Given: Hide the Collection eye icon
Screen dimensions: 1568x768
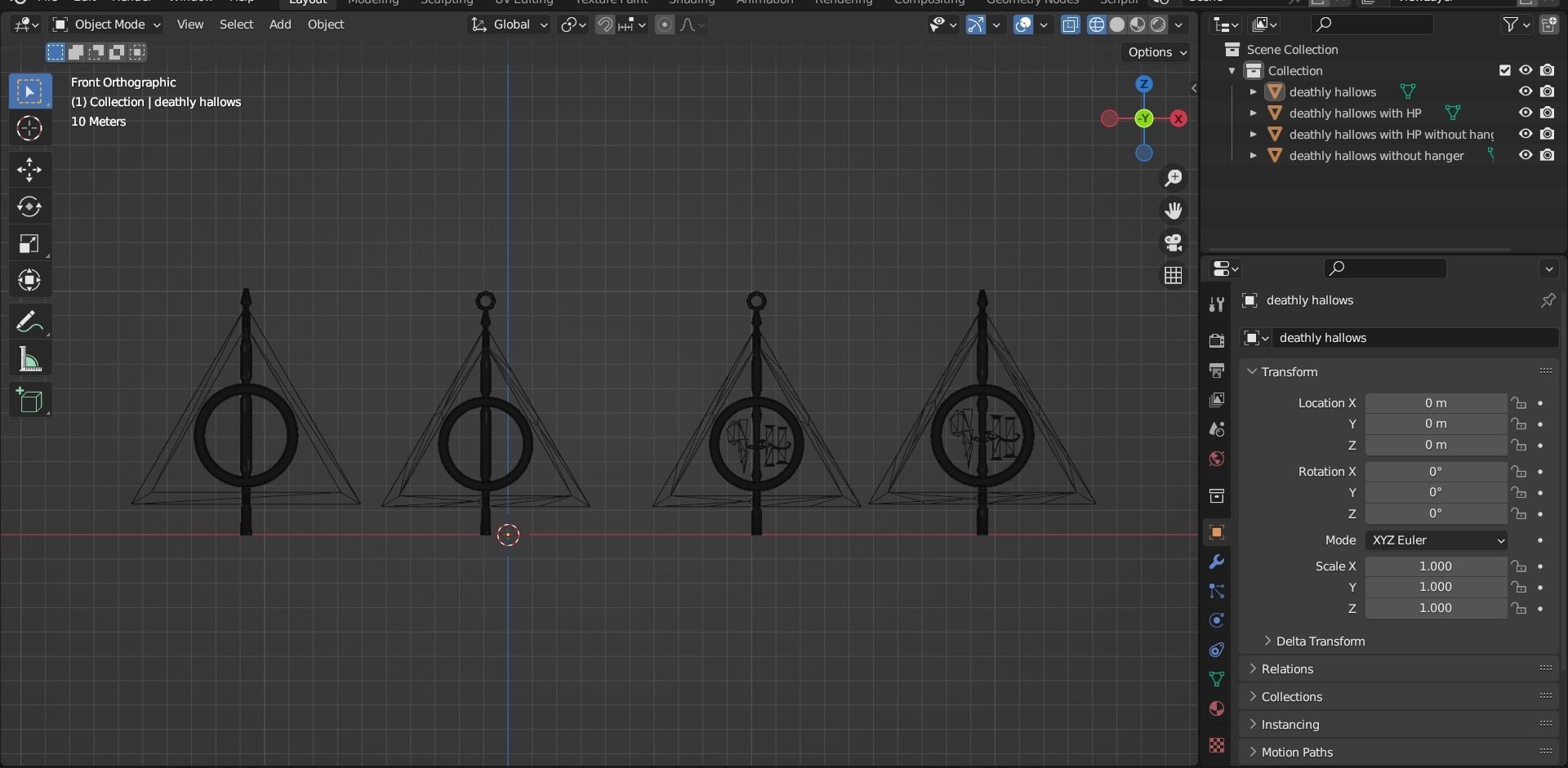Looking at the screenshot, I should click(1526, 70).
